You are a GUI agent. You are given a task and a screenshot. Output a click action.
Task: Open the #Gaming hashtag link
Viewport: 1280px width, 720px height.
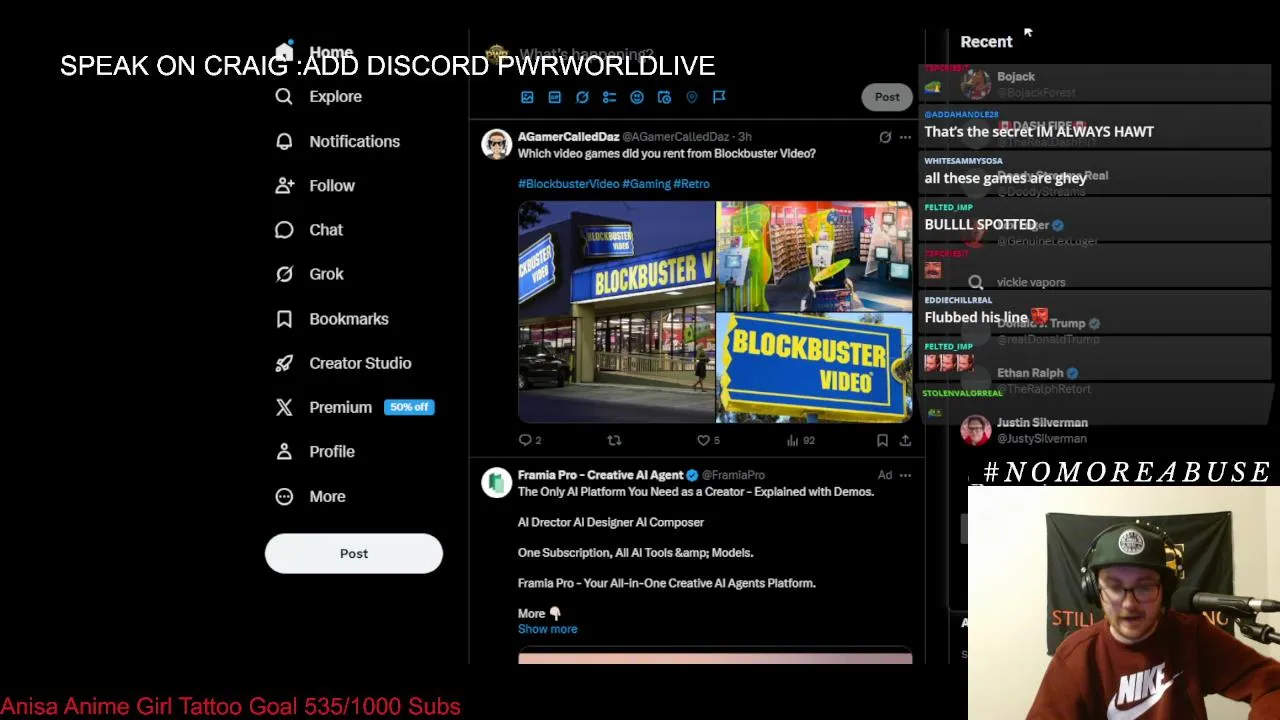tap(646, 184)
